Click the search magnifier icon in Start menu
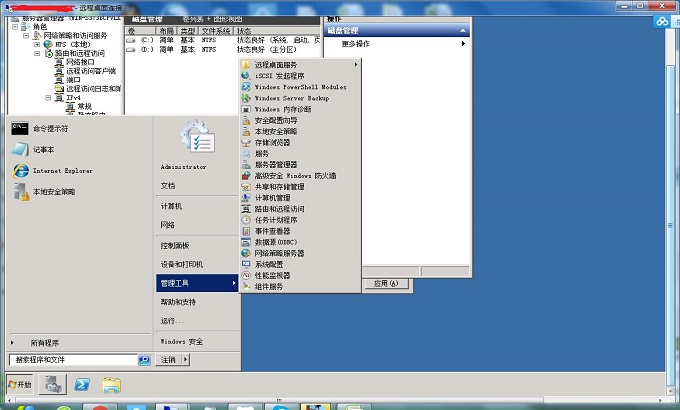This screenshot has width=680, height=410. point(144,359)
